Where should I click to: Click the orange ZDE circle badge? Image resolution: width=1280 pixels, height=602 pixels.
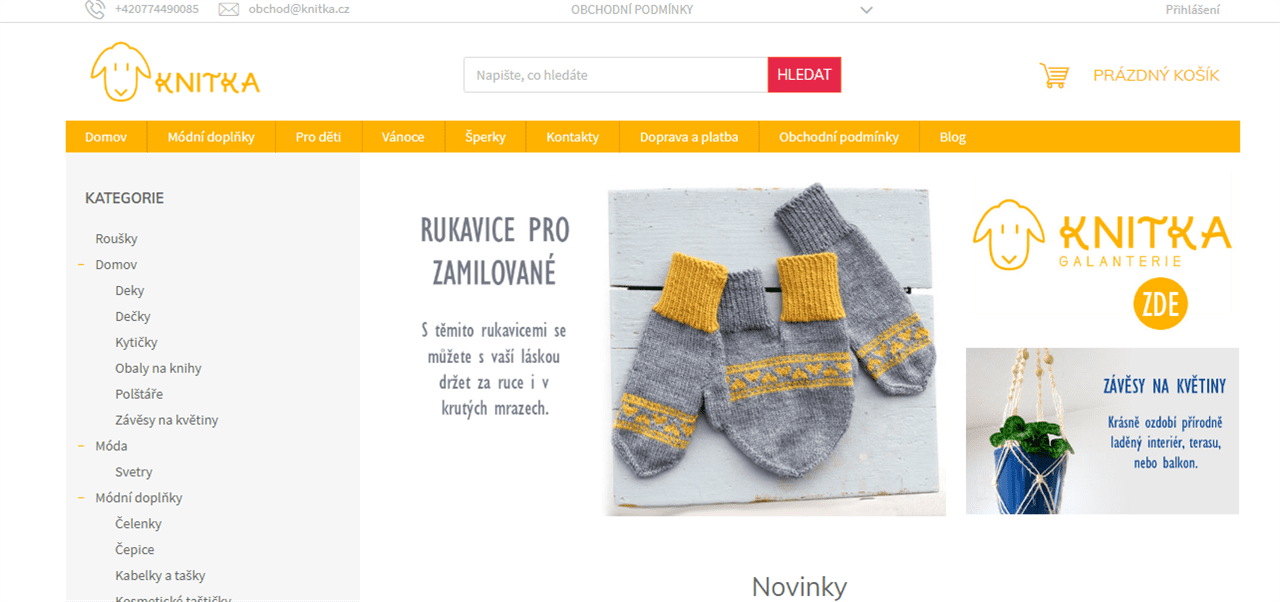pos(1161,303)
